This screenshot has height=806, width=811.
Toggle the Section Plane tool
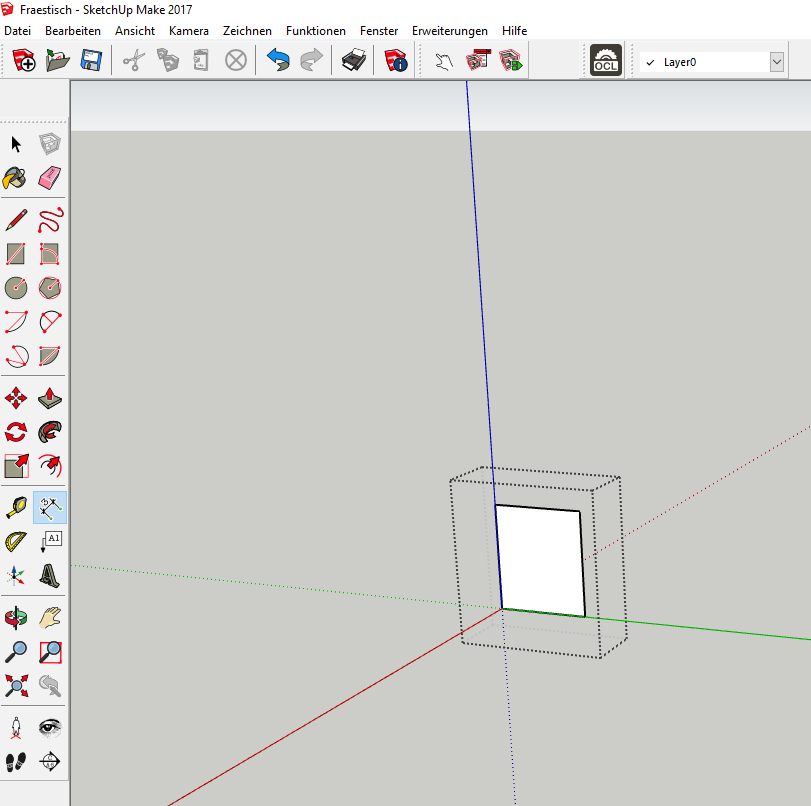50,762
